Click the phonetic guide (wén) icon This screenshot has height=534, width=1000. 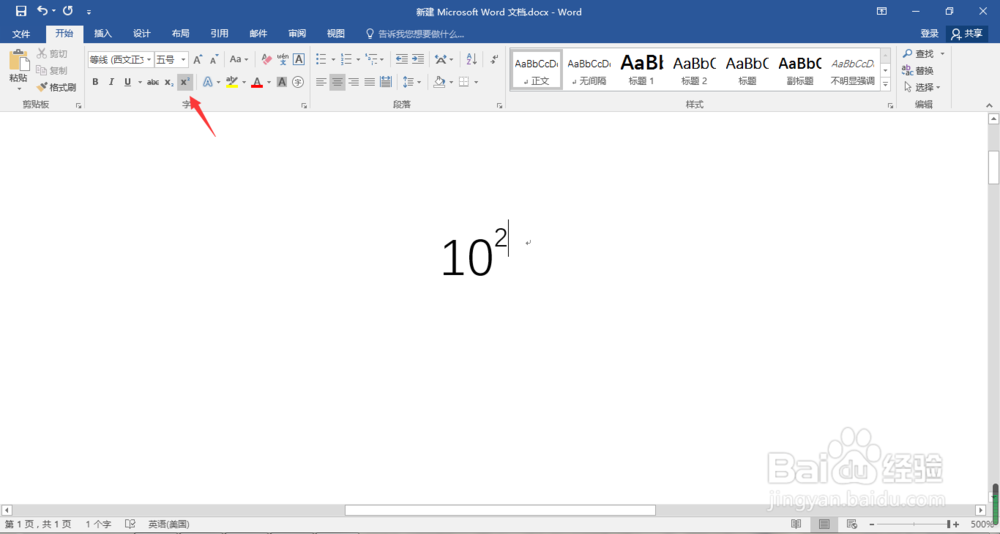pos(283,59)
